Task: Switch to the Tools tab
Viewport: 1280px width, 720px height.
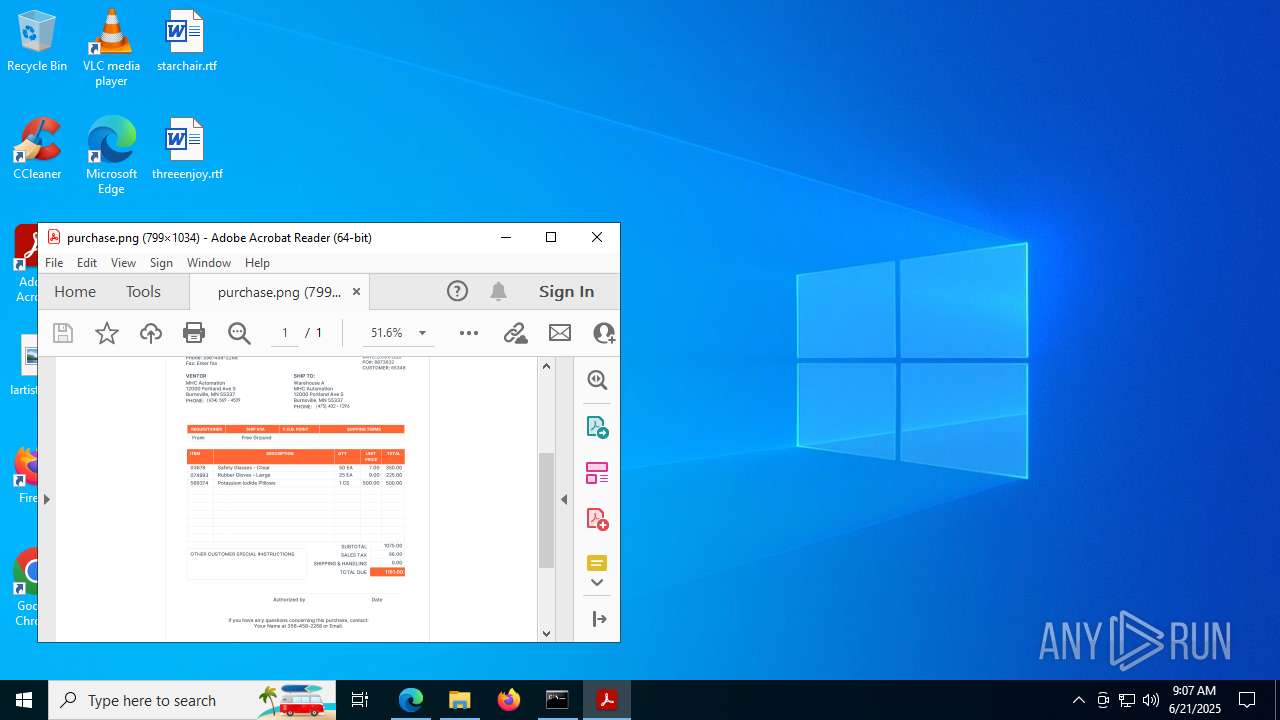Action: 143,291
